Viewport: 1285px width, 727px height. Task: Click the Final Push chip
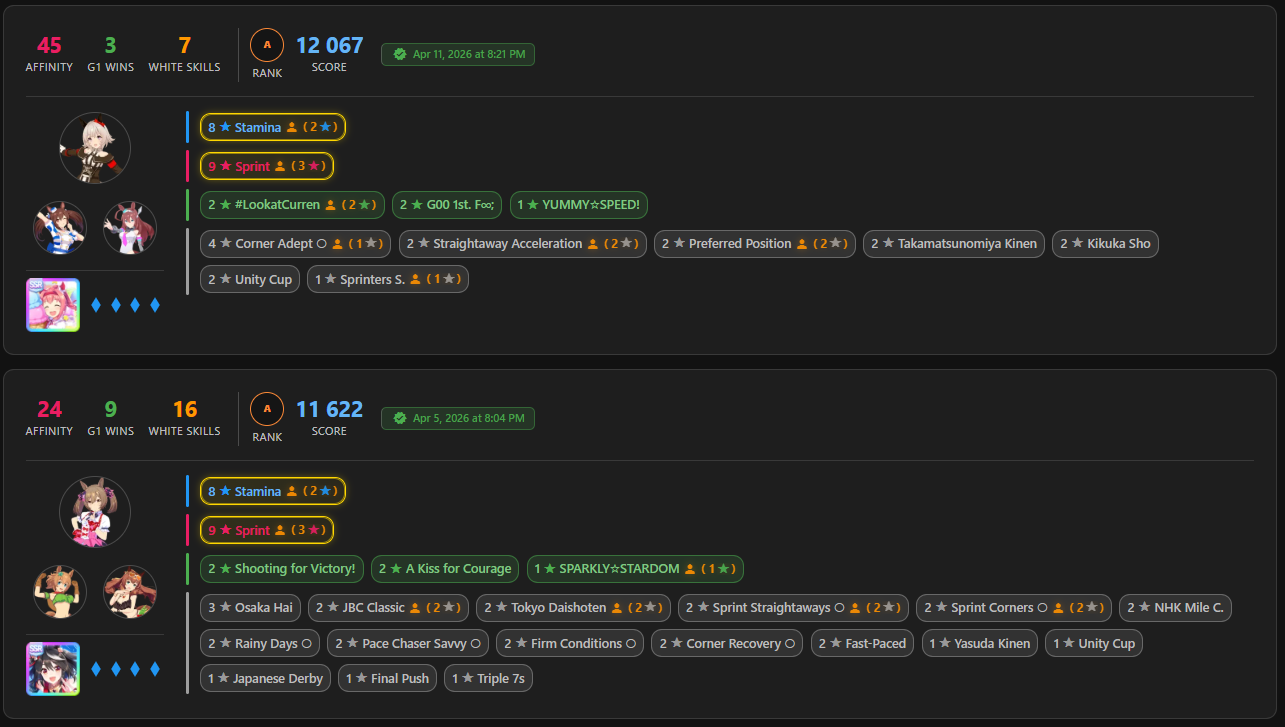point(388,678)
